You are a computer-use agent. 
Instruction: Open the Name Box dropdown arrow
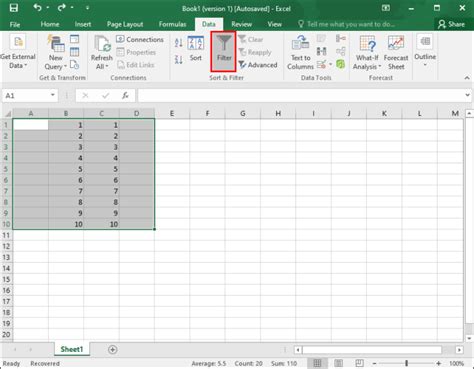click(x=53, y=95)
